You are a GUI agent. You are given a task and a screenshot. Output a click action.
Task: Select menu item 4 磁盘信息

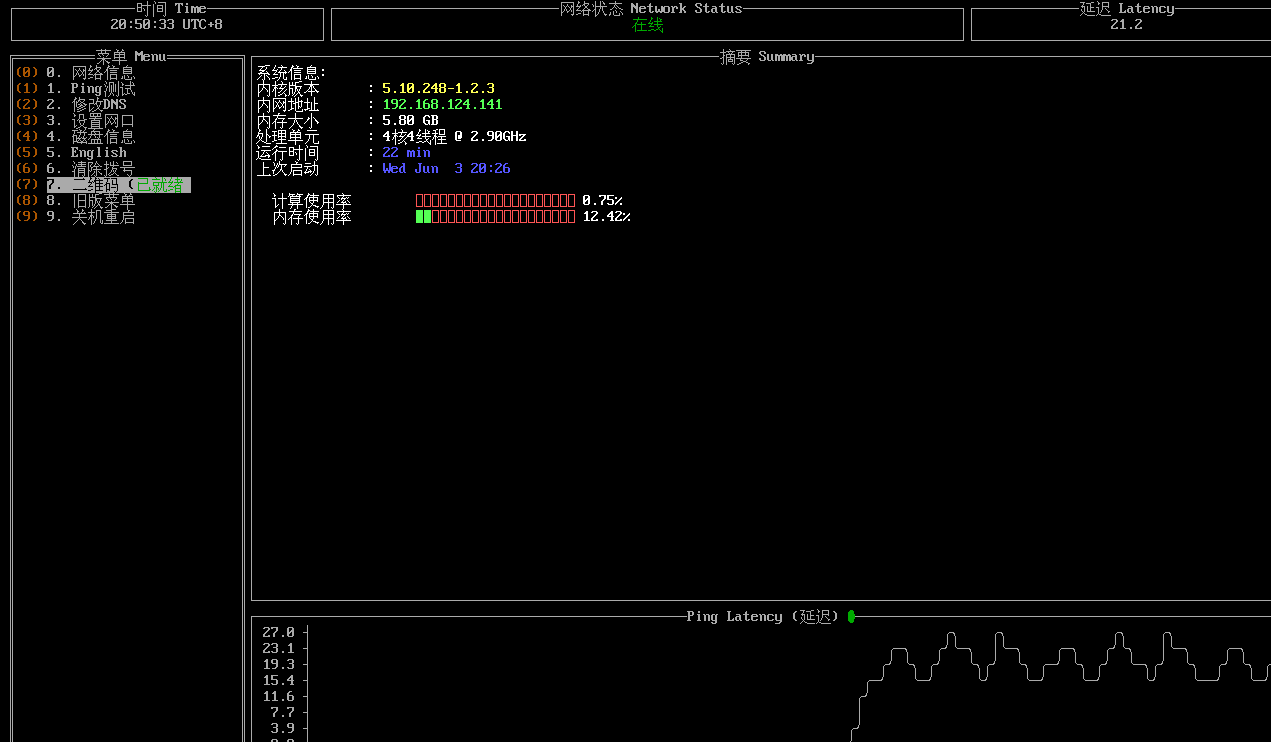pyautogui.click(x=90, y=136)
